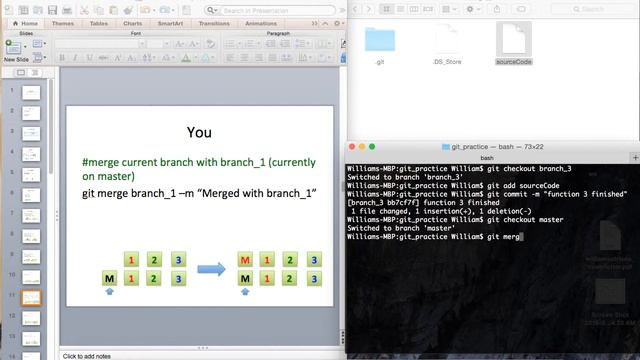Open the slide Layout dropdown
This screenshot has width=640, height=360.
pos(39,44)
